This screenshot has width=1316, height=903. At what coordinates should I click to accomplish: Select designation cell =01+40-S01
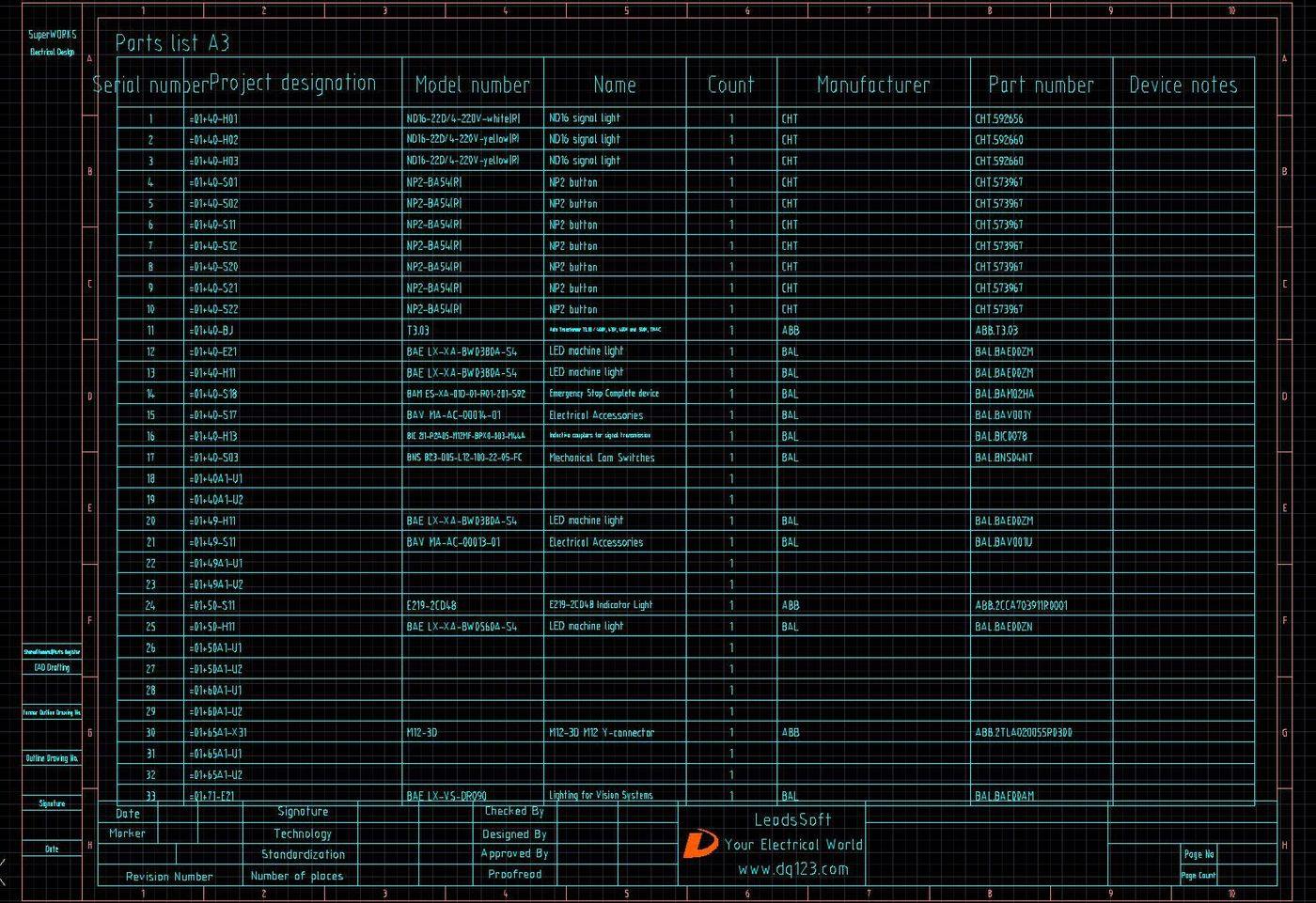click(213, 182)
